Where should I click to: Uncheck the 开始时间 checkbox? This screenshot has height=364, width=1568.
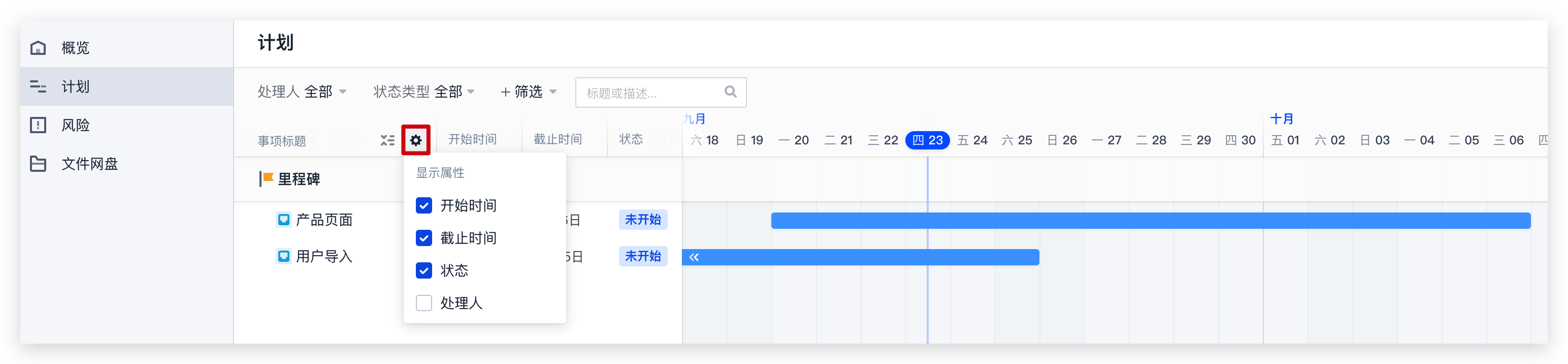point(423,205)
